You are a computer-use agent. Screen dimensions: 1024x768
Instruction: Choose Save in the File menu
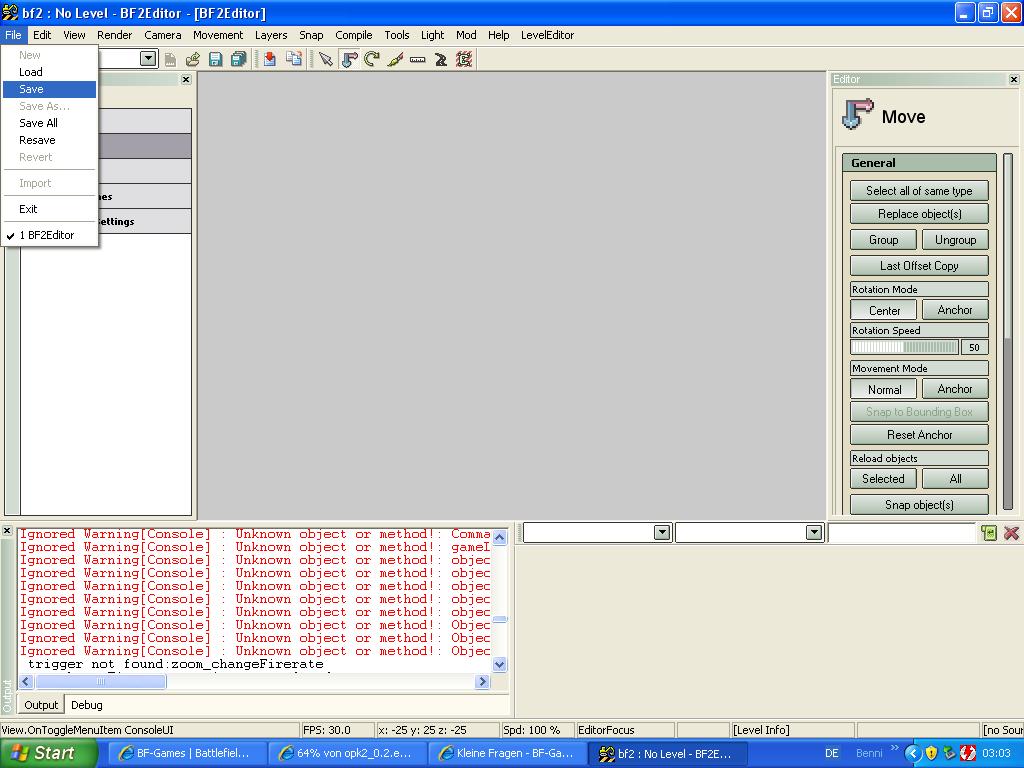pos(50,89)
